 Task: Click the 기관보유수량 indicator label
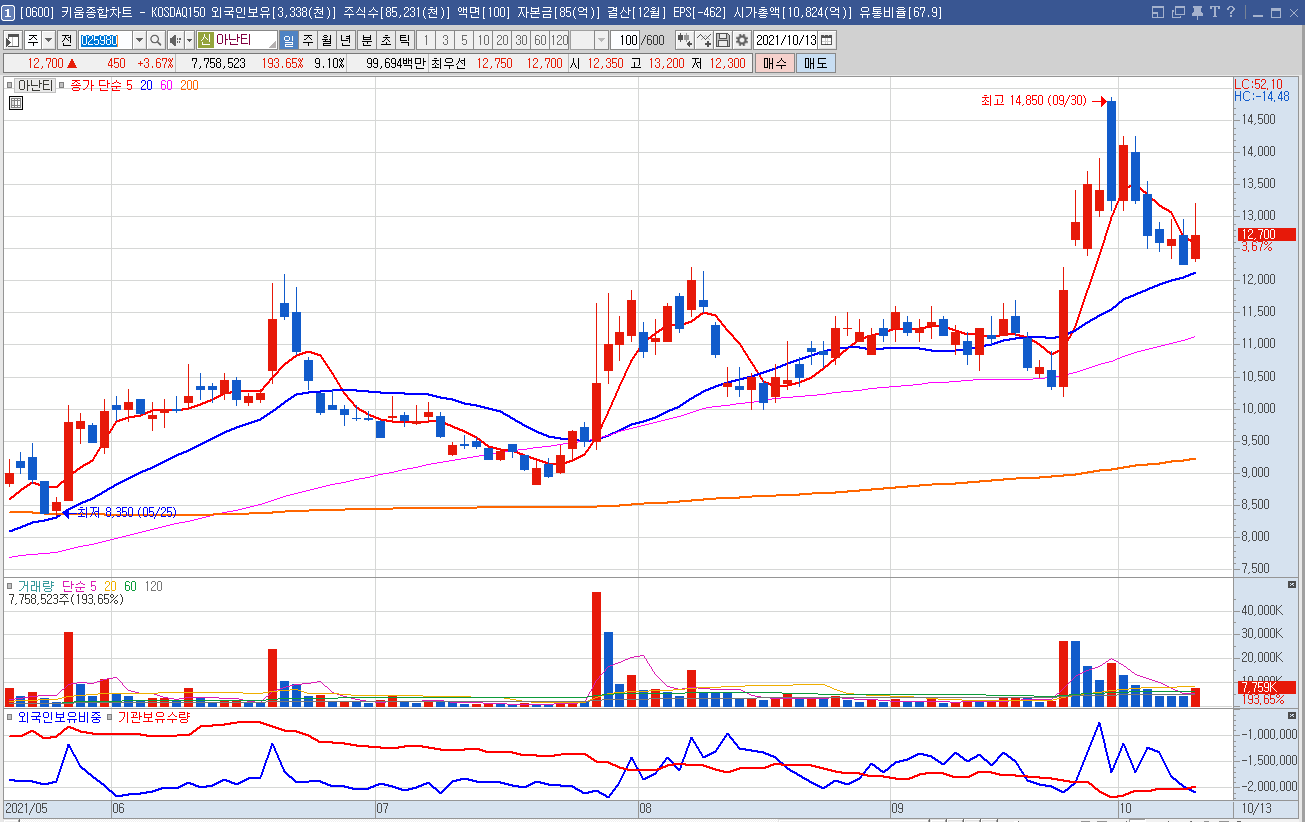click(x=154, y=717)
